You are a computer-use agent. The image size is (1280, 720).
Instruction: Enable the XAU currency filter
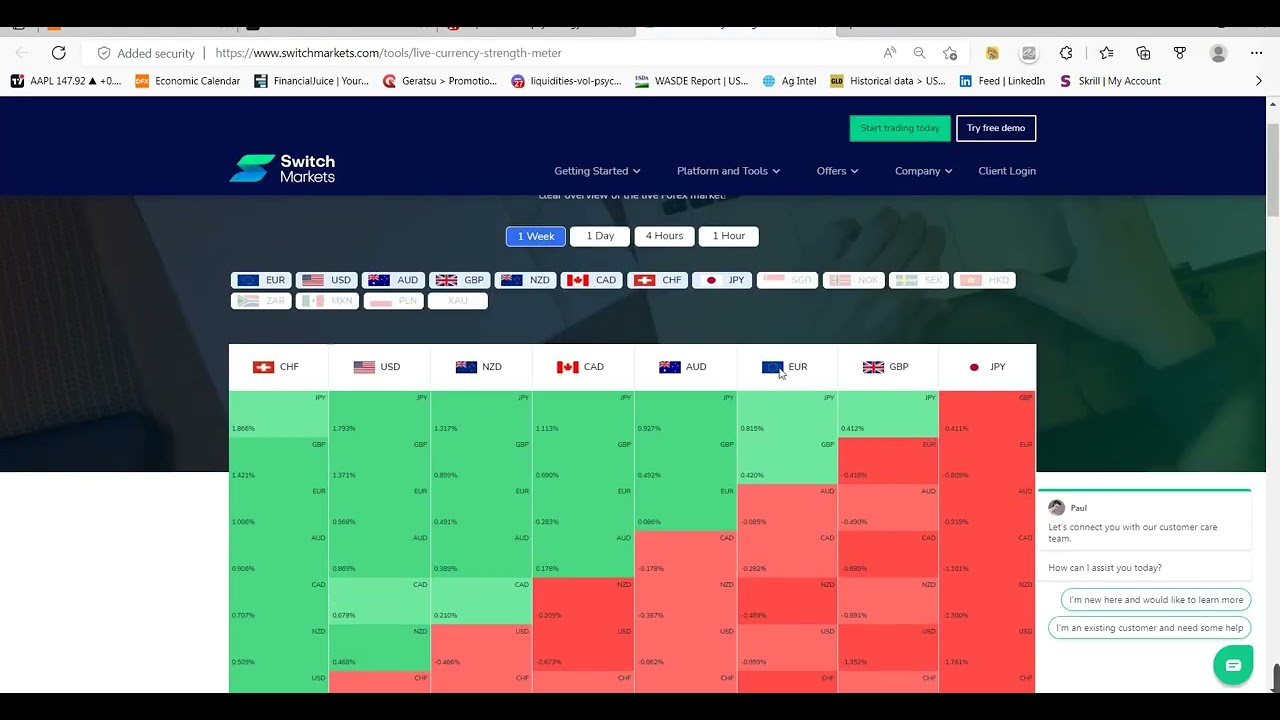point(457,300)
